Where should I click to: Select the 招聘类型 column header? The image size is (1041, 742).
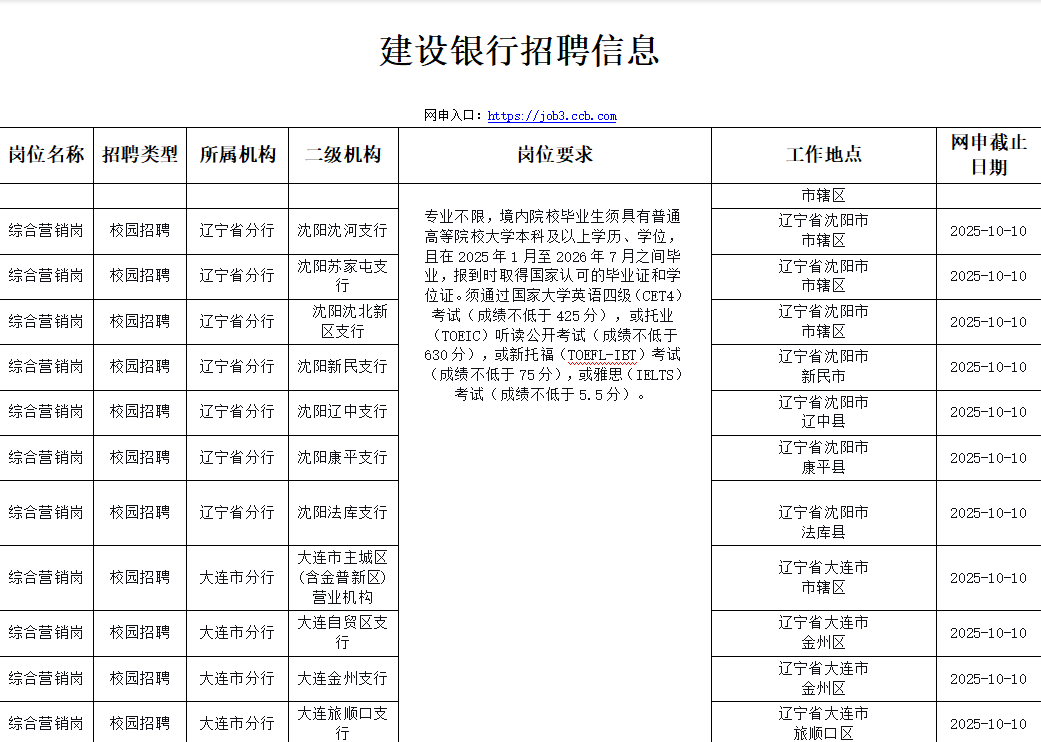[140, 155]
